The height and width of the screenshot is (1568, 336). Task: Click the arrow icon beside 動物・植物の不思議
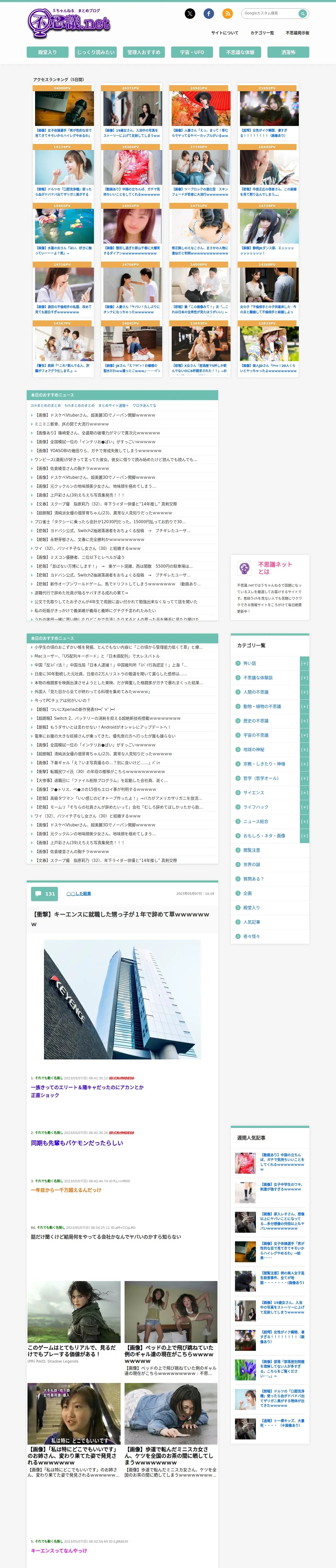(238, 706)
